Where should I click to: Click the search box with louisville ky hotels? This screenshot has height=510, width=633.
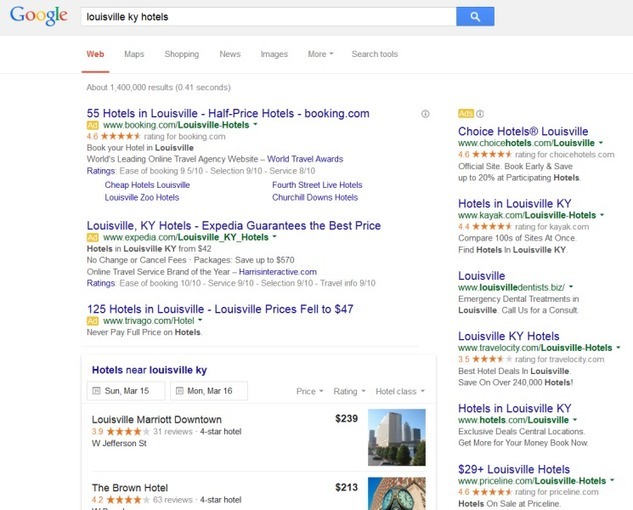click(268, 17)
